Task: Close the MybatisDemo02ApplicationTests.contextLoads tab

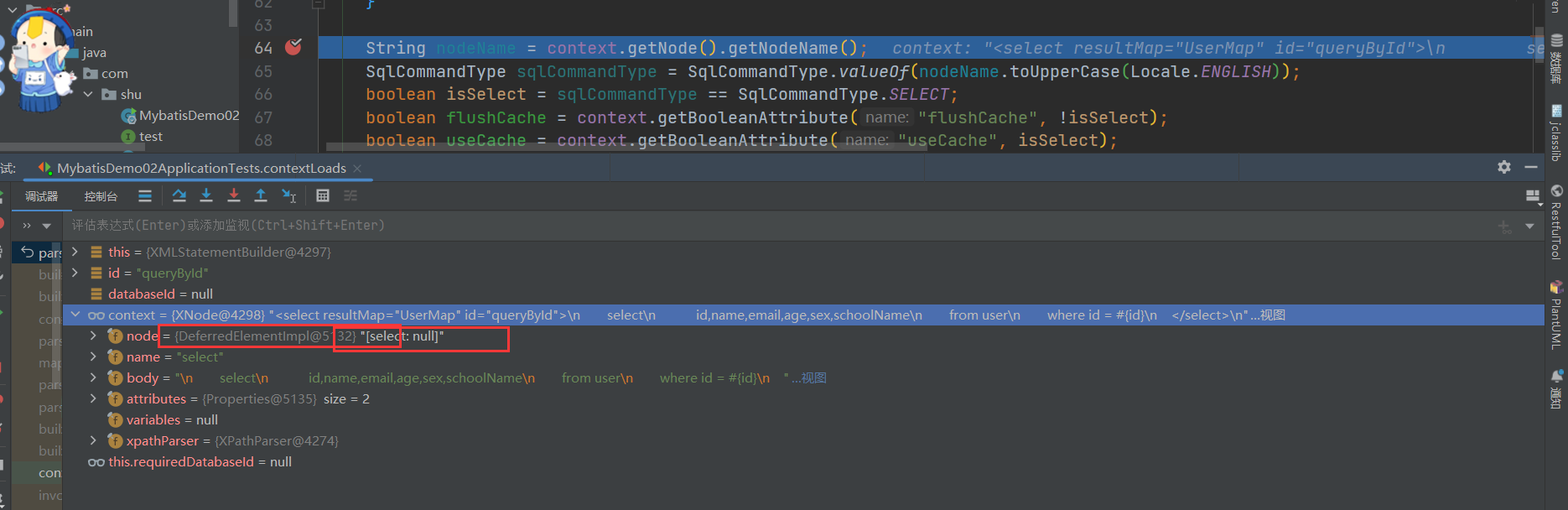Action: [x=357, y=169]
